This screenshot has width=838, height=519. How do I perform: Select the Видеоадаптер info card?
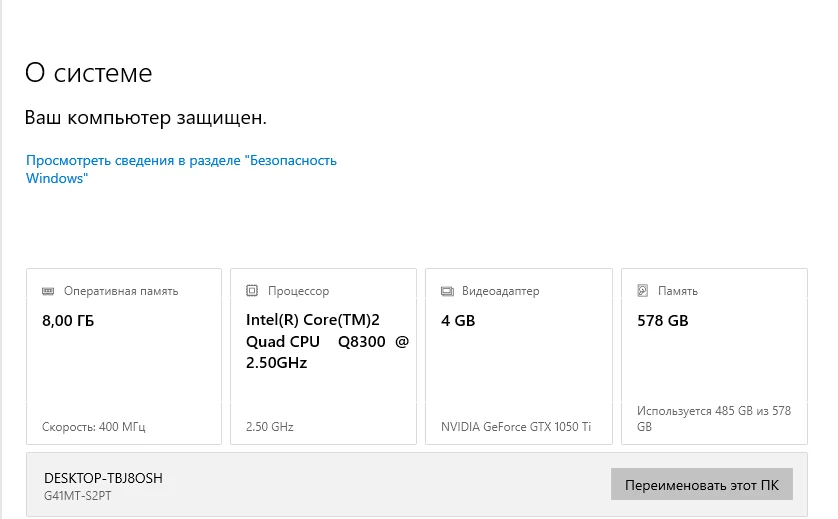[x=519, y=357]
